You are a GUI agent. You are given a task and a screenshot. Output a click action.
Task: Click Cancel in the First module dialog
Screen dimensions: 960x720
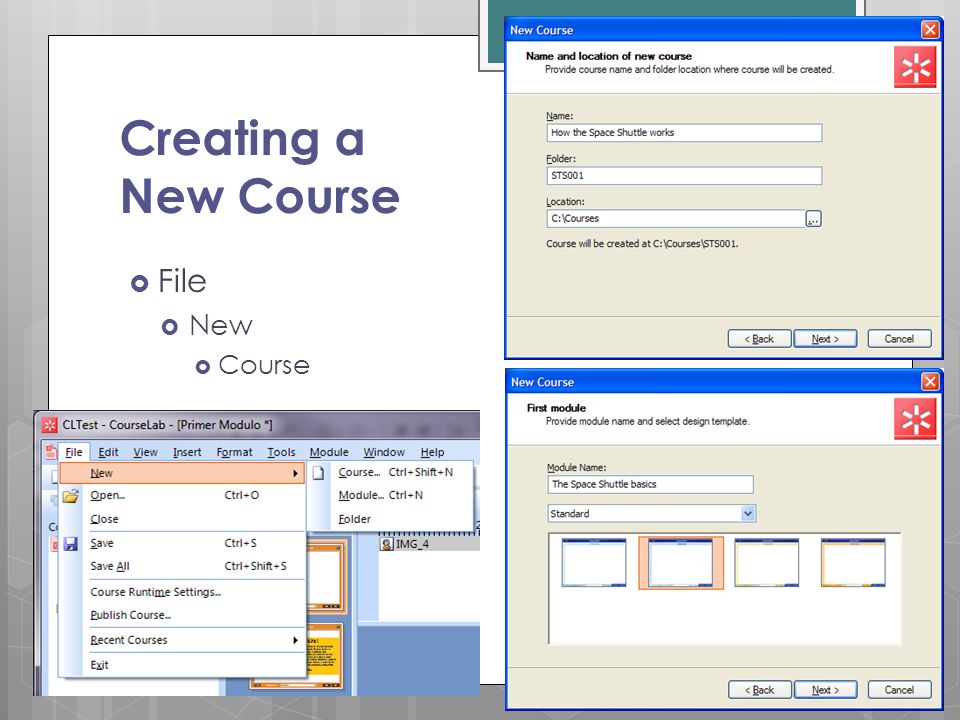tap(899, 690)
